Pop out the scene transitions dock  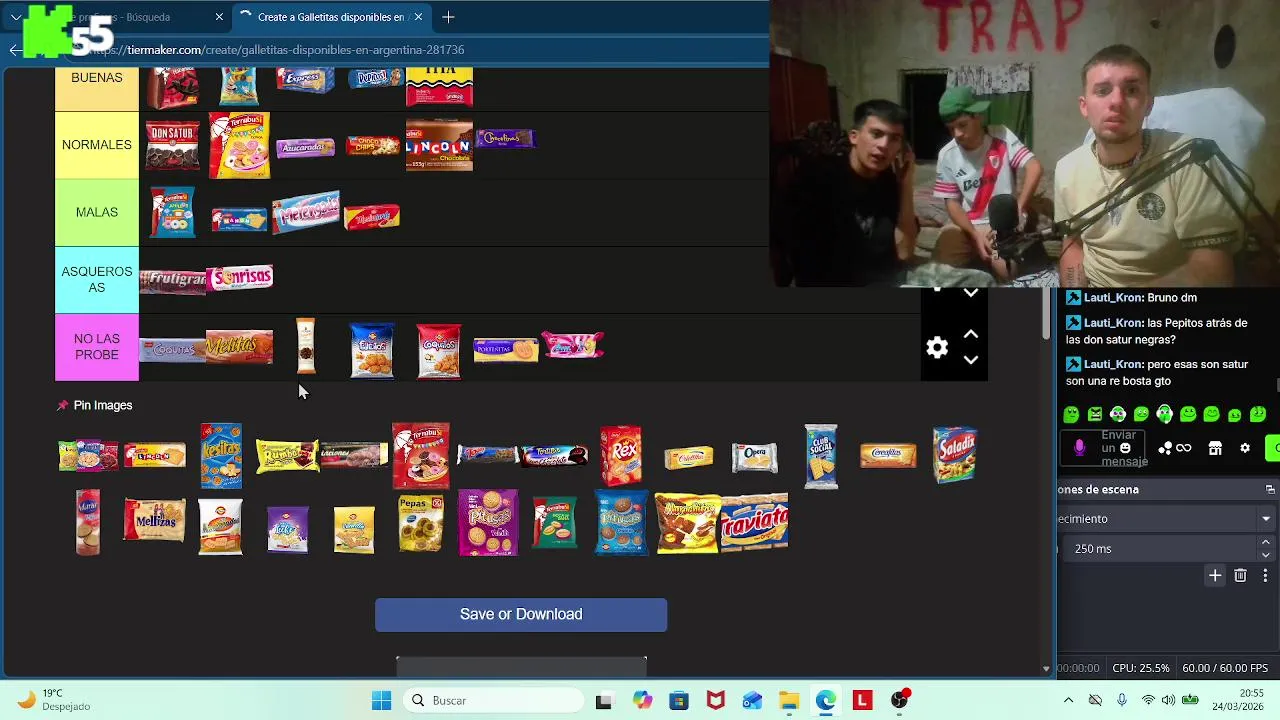[x=1270, y=489]
